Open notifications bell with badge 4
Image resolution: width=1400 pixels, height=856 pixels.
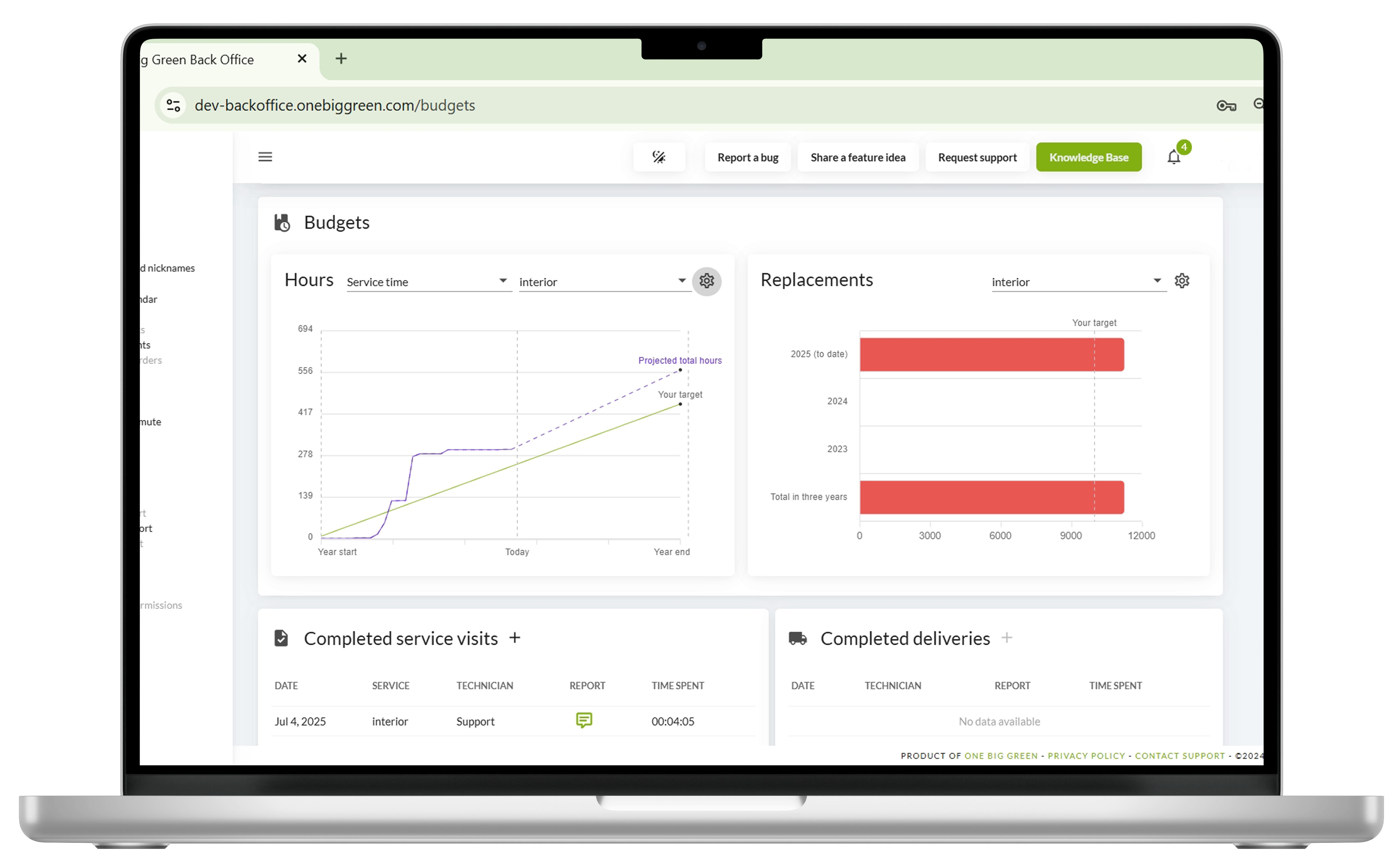[x=1175, y=157]
